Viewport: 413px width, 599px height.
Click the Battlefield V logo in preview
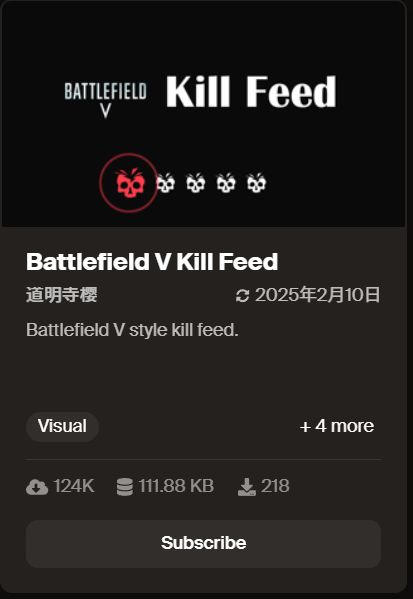click(x=105, y=100)
